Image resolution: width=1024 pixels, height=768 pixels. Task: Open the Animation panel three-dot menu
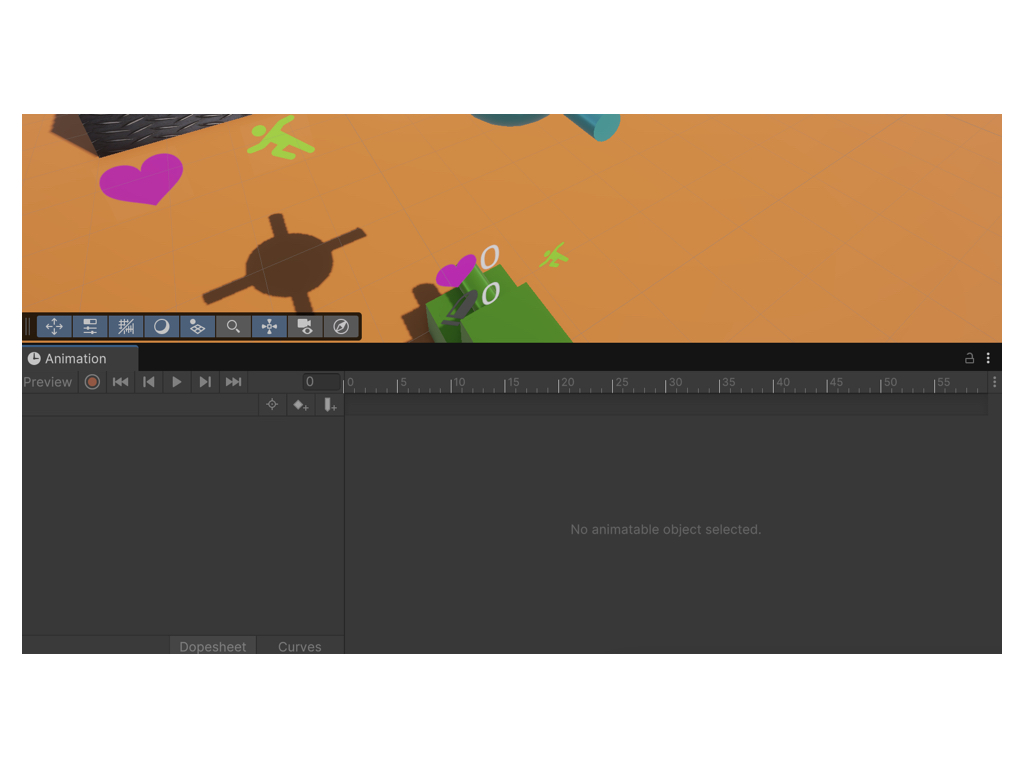coord(988,358)
